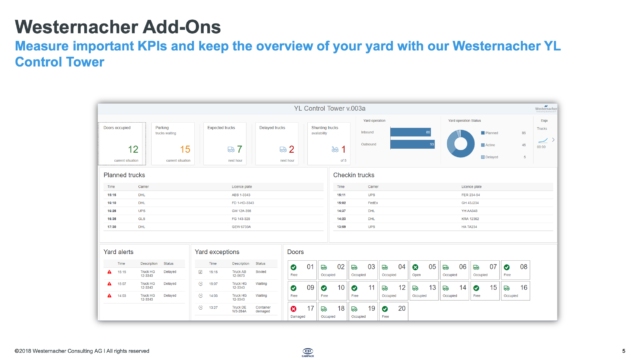This screenshot has height=360, width=640.
Task: Click the green check icon on door 08
Action: click(x=507, y=267)
